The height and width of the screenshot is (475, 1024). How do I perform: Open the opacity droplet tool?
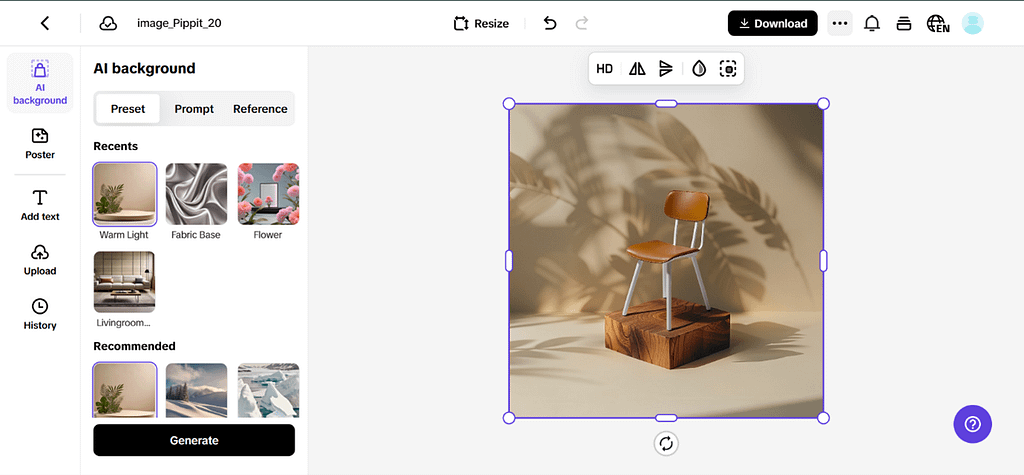tap(699, 69)
